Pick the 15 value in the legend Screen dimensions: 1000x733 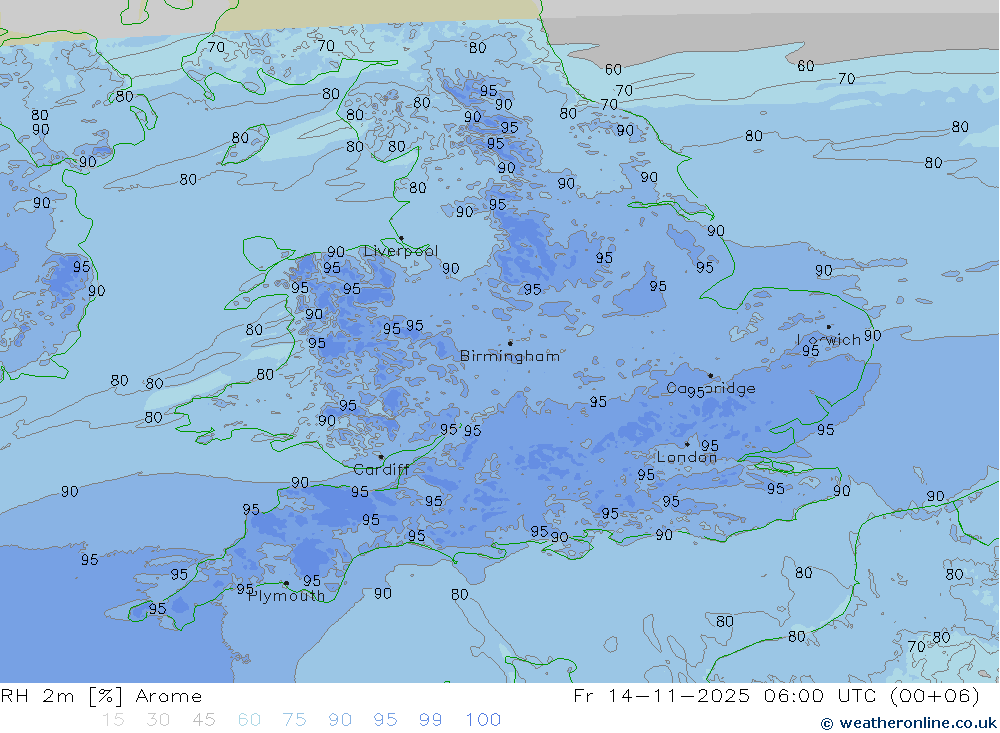click(x=113, y=720)
